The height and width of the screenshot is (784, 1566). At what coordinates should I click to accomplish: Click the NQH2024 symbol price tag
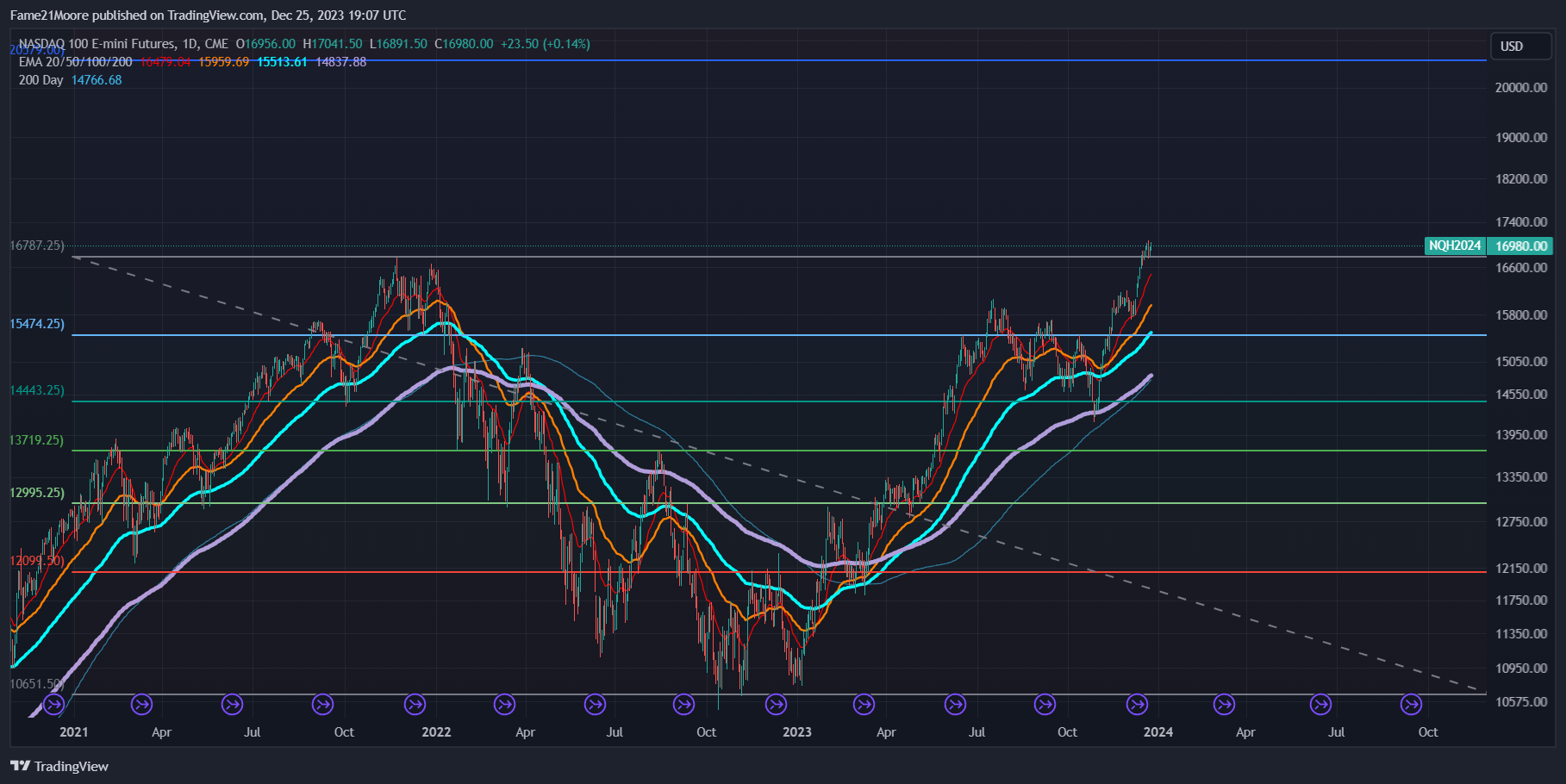[1455, 246]
